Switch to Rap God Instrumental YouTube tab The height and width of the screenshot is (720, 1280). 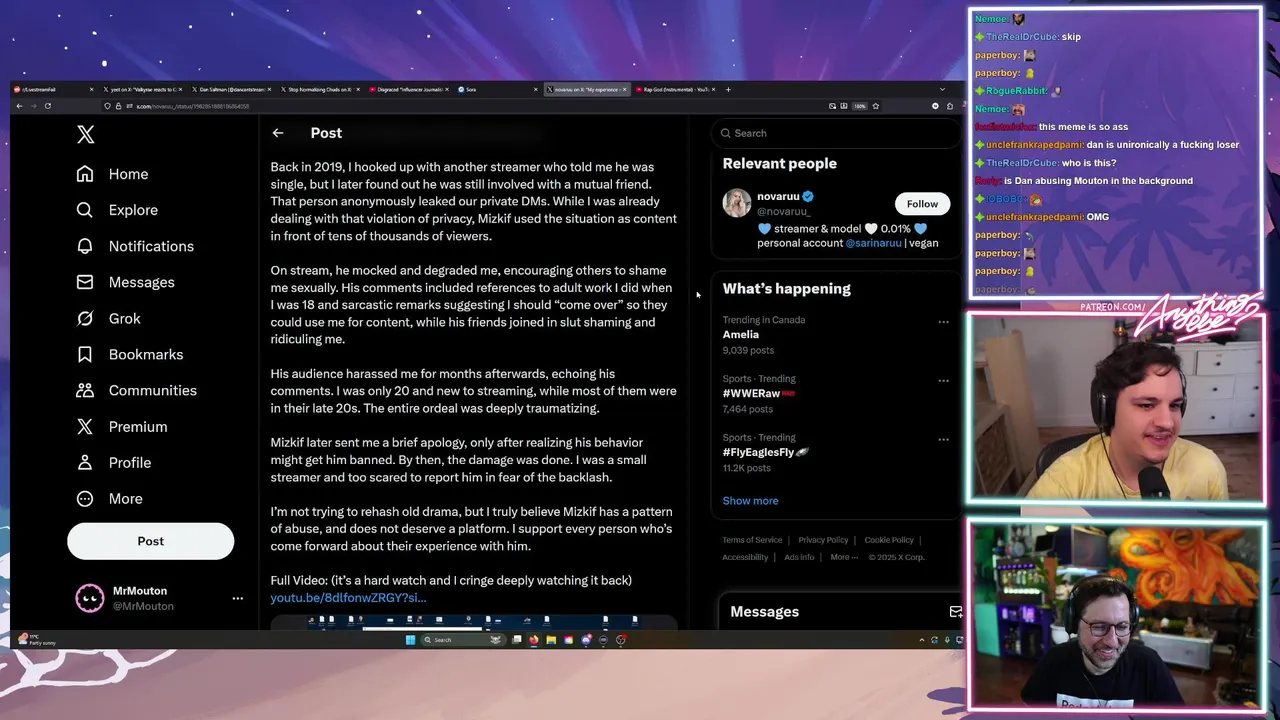675,89
